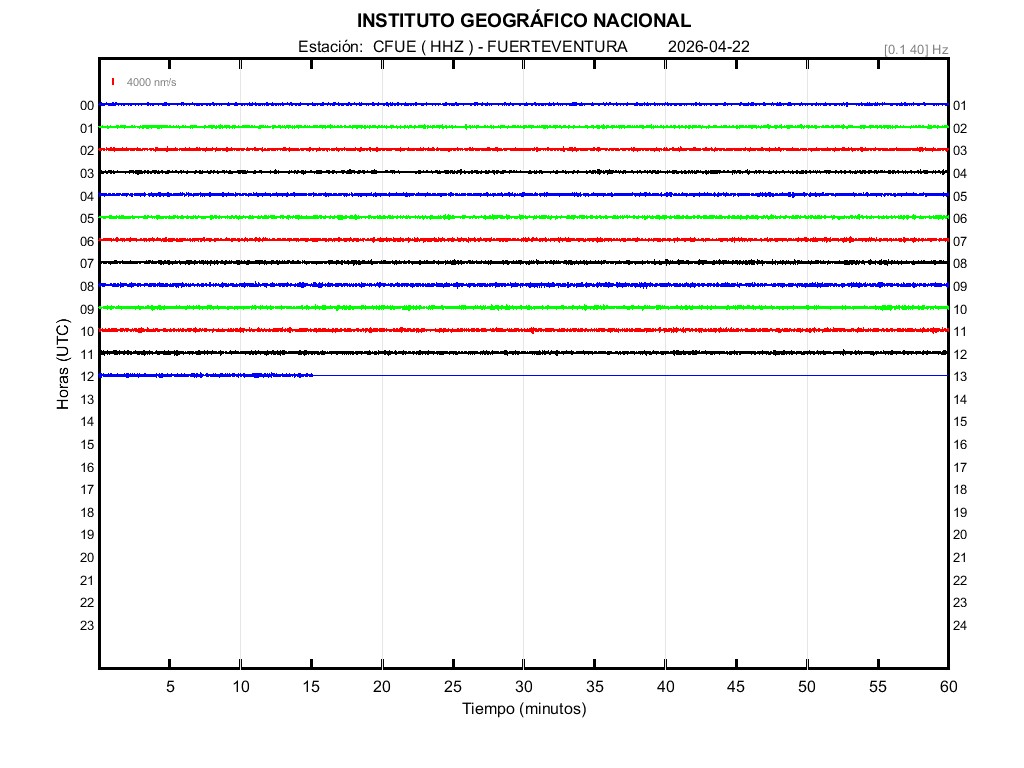Screen dimensions: 1024x768
Task: Click the "INSTITUTO GEOGRÁFICO NACIONAL" title
Action: click(523, 21)
